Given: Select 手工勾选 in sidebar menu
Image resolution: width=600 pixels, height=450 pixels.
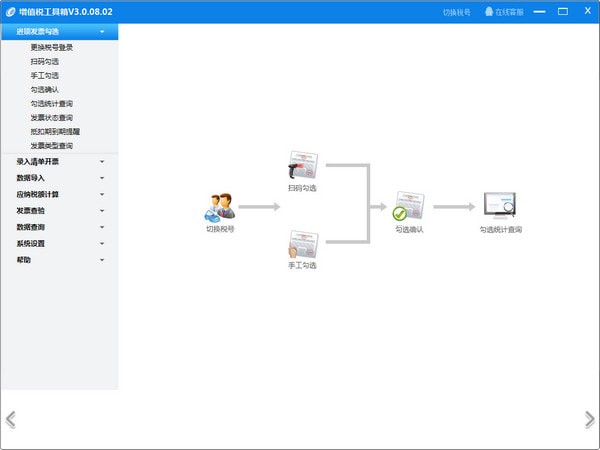Looking at the screenshot, I should click(x=45, y=76).
